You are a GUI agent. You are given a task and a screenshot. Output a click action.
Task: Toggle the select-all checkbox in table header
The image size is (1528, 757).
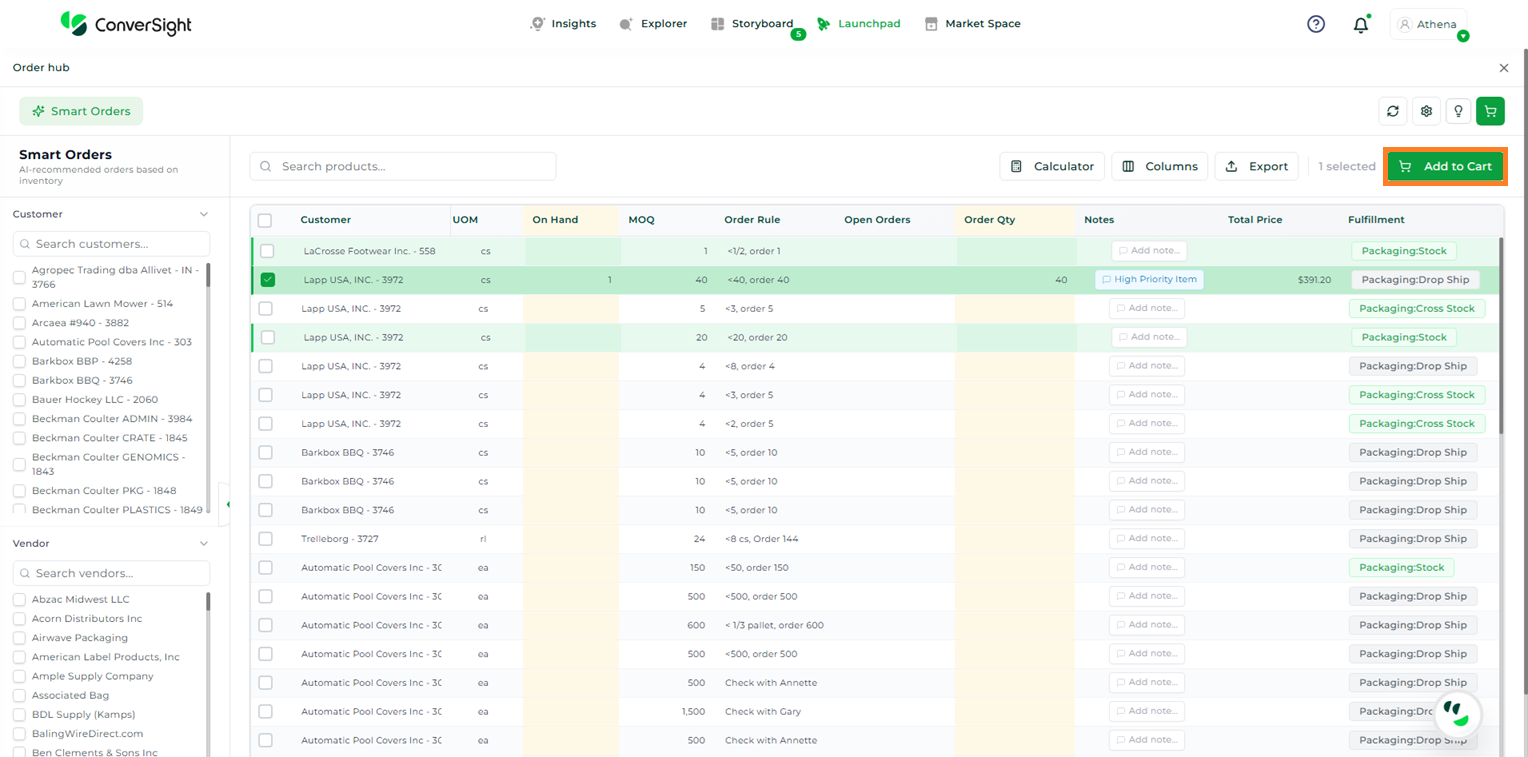click(x=265, y=220)
